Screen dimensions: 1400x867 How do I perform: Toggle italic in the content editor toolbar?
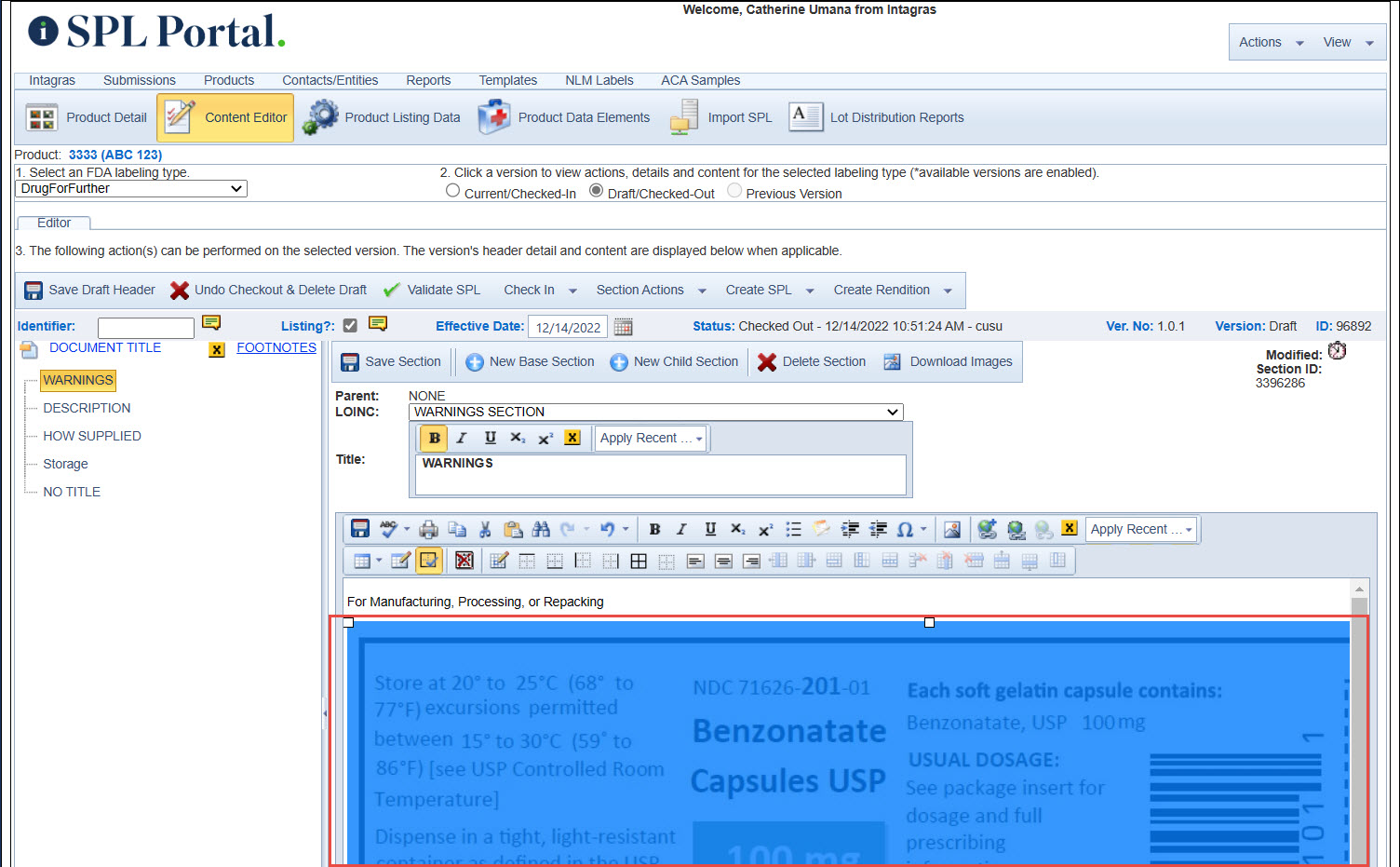[681, 529]
